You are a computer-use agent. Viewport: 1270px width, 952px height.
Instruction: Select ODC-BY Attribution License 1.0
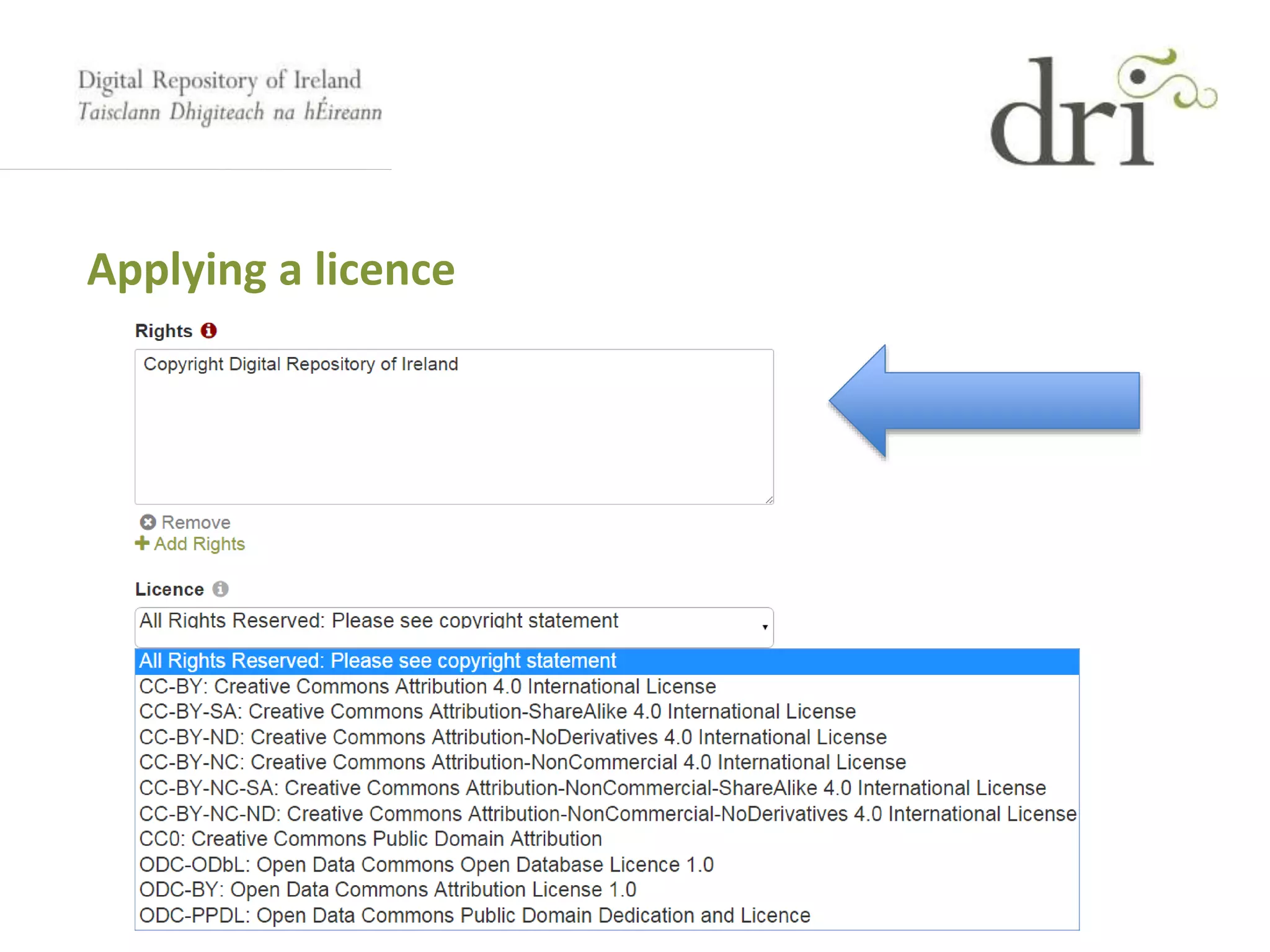(607, 890)
